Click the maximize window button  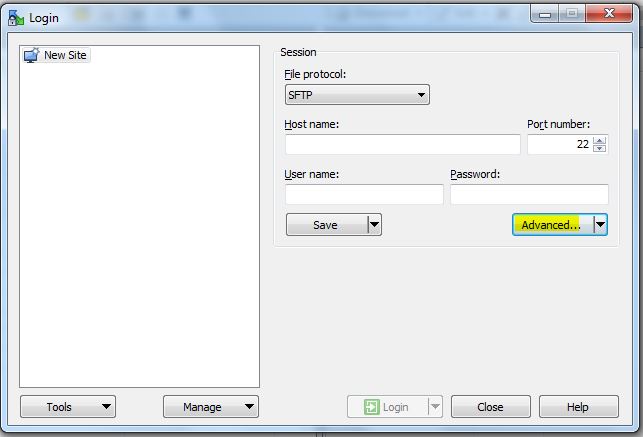pyautogui.click(x=572, y=14)
